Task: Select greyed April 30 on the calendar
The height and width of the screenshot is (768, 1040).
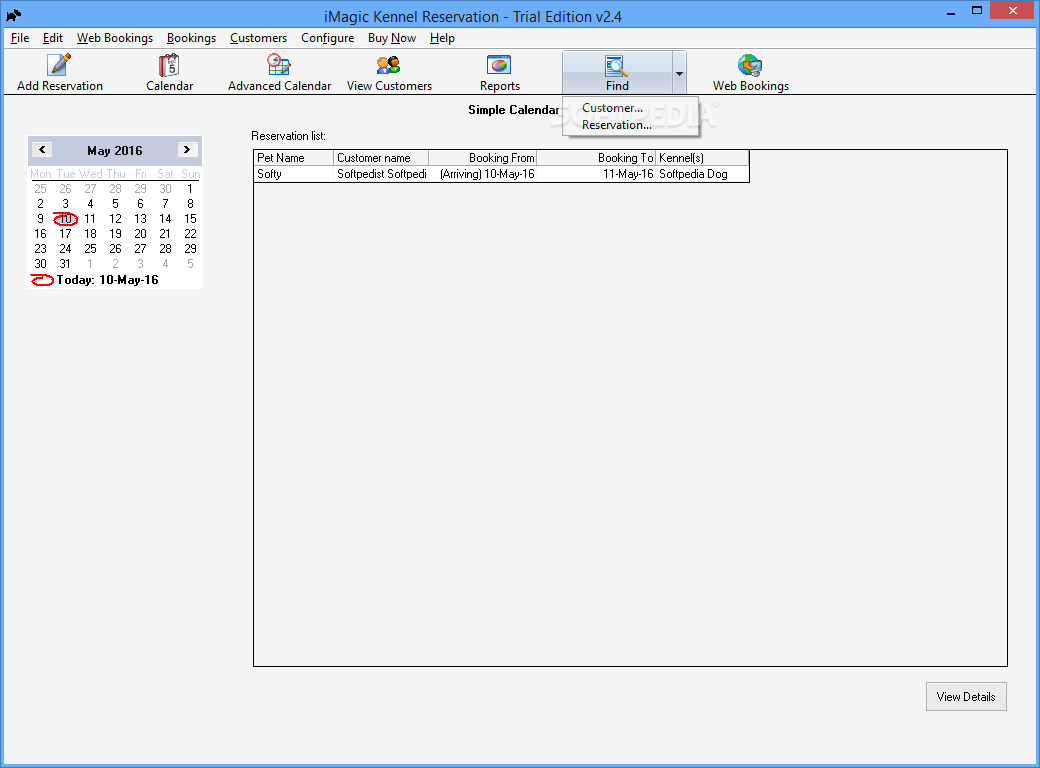Action: pos(165,189)
